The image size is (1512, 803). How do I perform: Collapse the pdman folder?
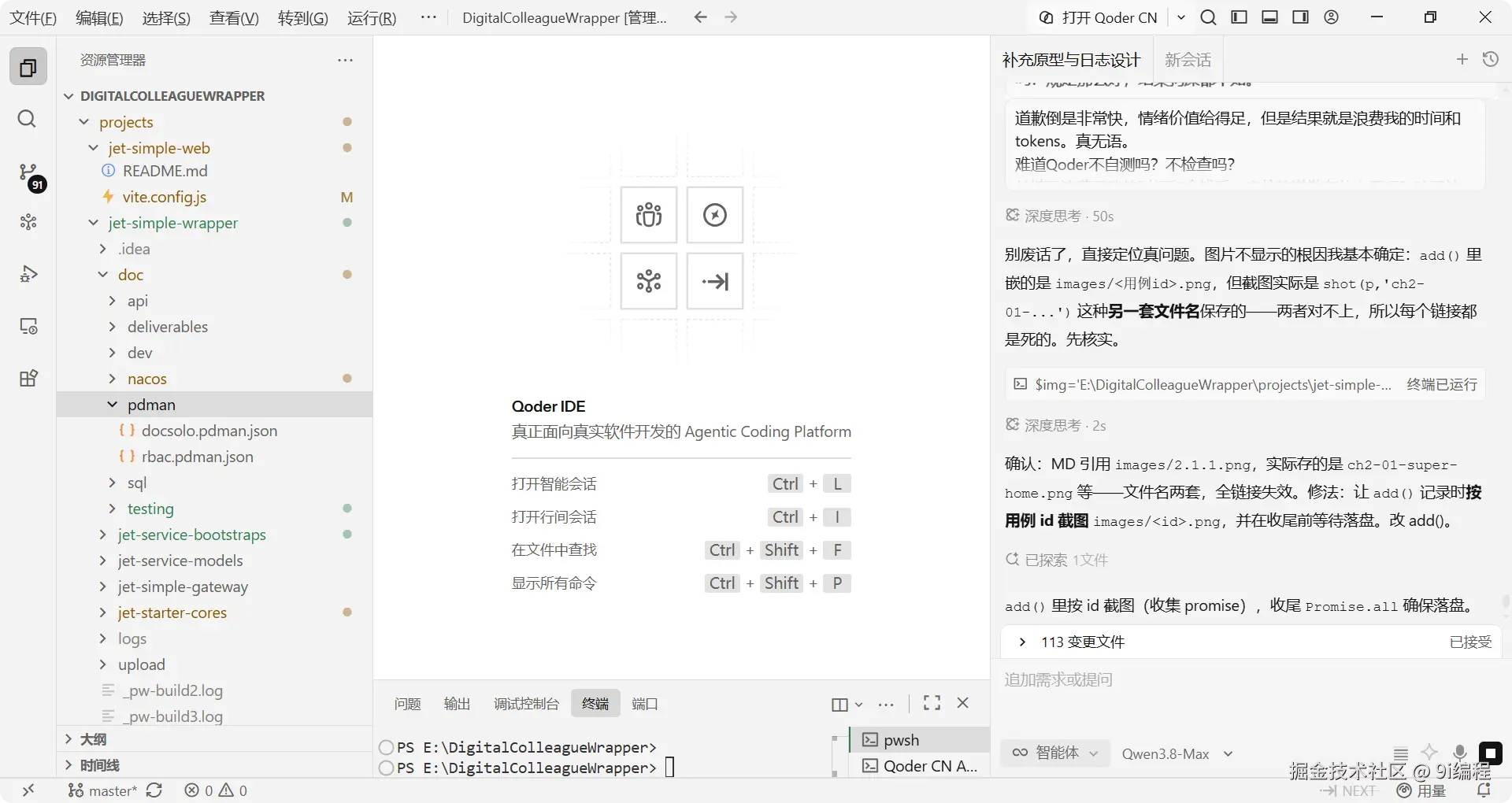click(112, 405)
